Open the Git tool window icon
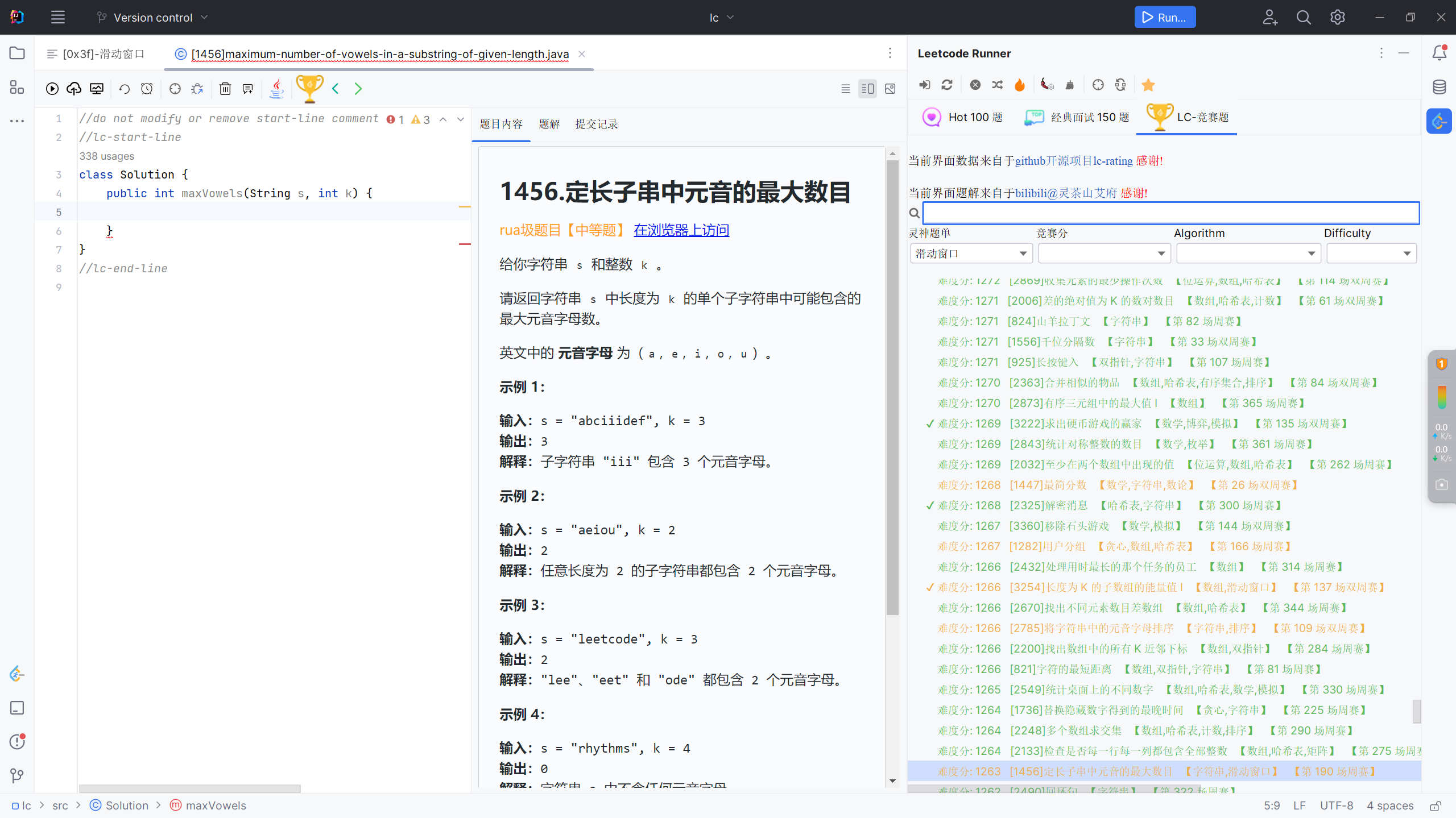Viewport: 1456px width, 818px height. click(17, 775)
